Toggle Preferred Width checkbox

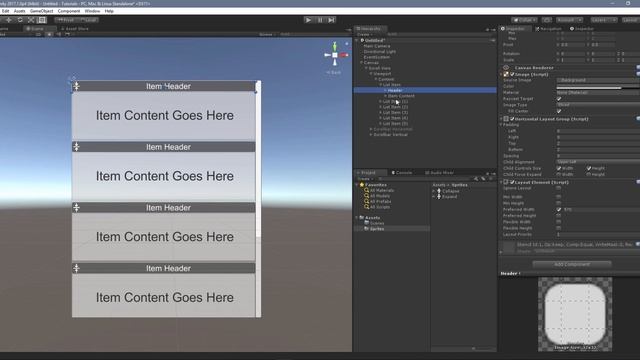559,209
